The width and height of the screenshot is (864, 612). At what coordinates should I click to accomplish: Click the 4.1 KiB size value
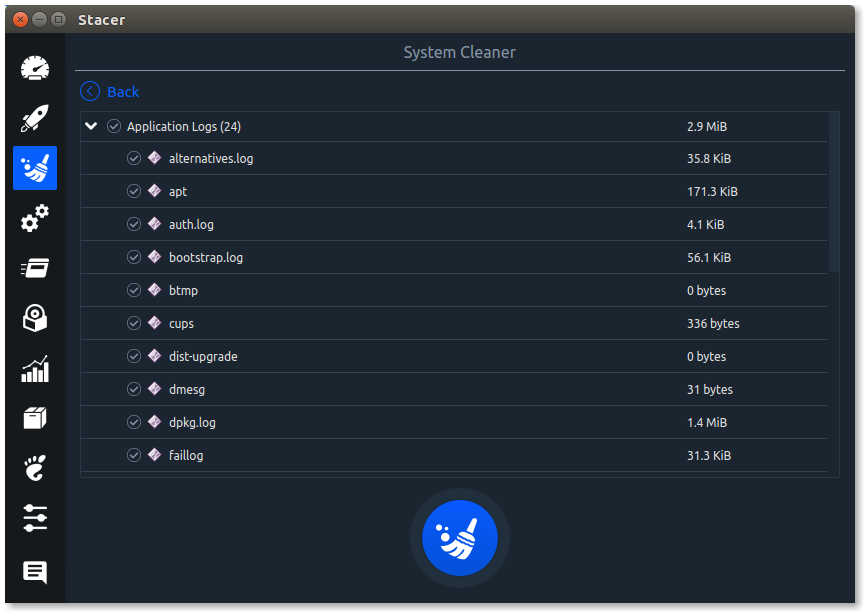pyautogui.click(x=706, y=225)
